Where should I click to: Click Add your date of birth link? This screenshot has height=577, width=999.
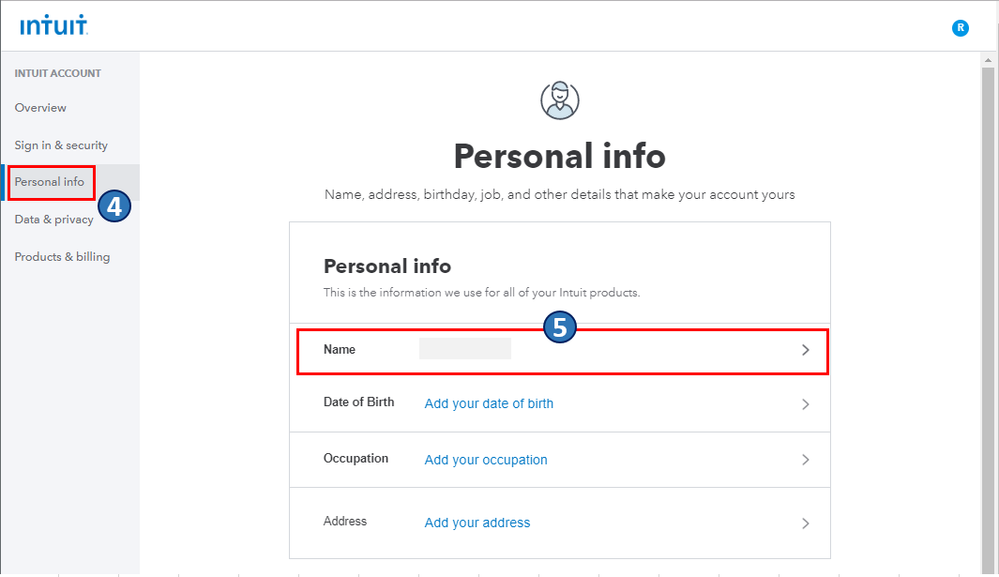click(489, 404)
